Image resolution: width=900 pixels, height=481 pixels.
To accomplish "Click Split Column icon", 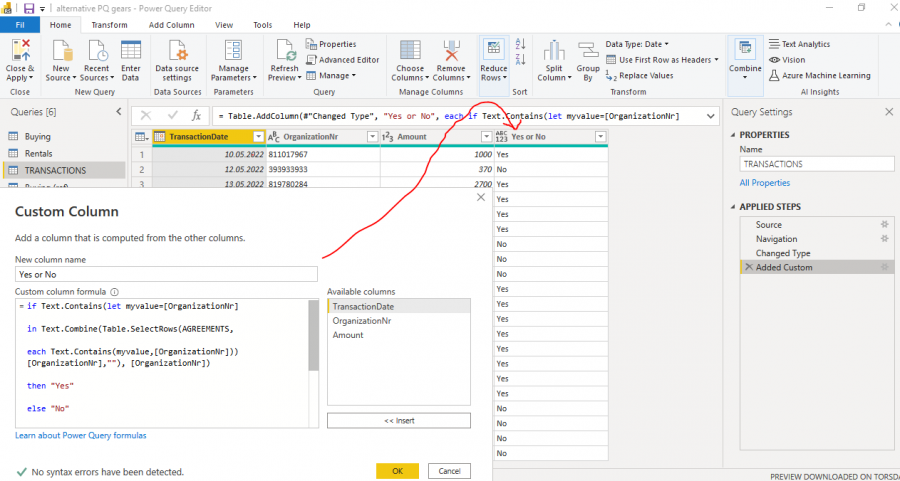I will pos(554,51).
